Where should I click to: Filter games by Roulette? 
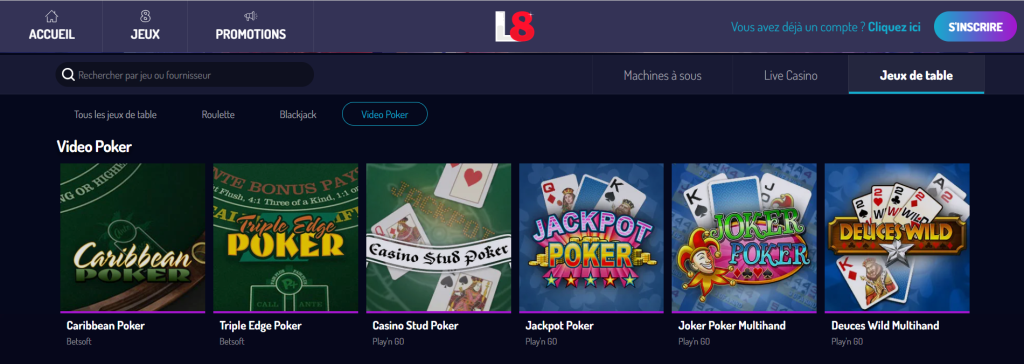(218, 114)
